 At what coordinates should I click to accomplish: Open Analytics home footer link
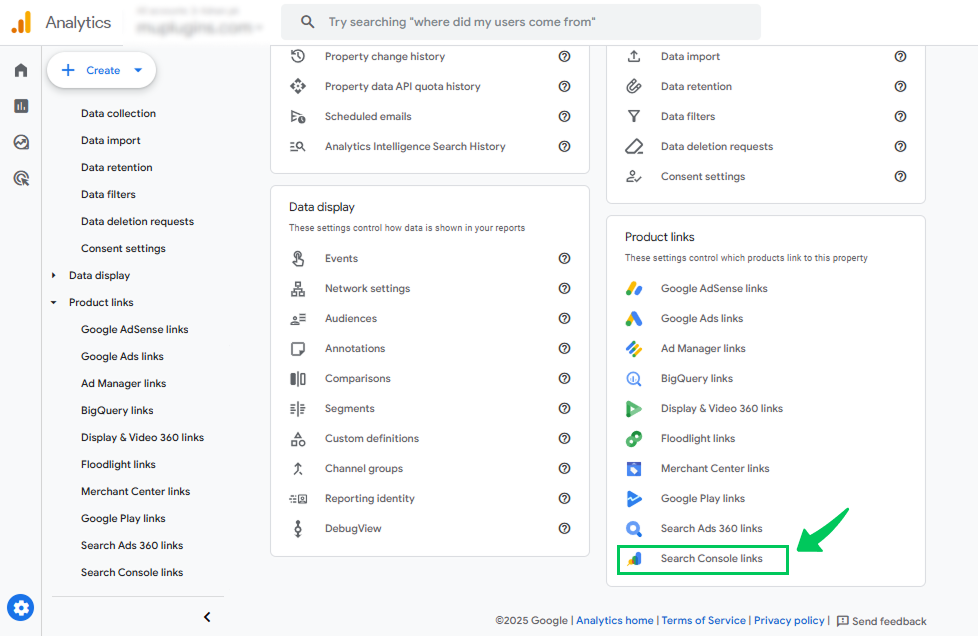615,620
